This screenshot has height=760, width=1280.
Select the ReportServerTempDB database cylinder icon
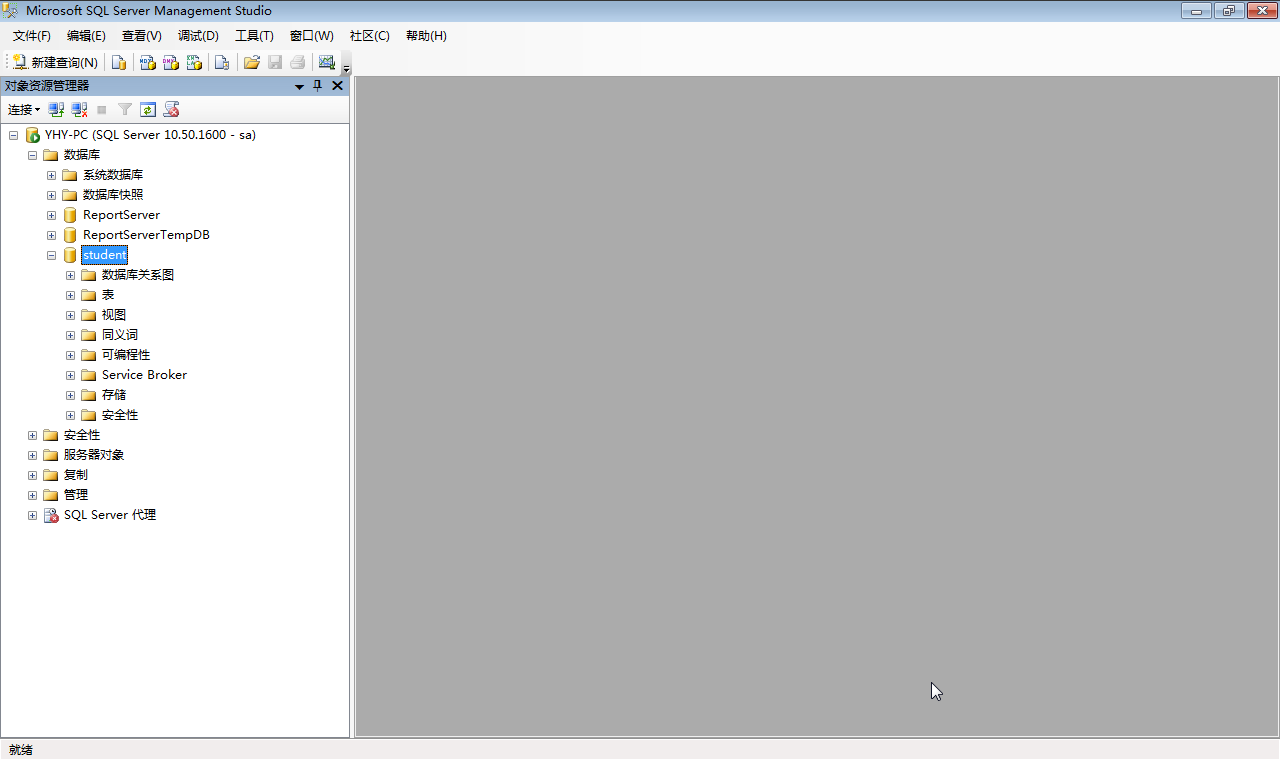click(70, 235)
